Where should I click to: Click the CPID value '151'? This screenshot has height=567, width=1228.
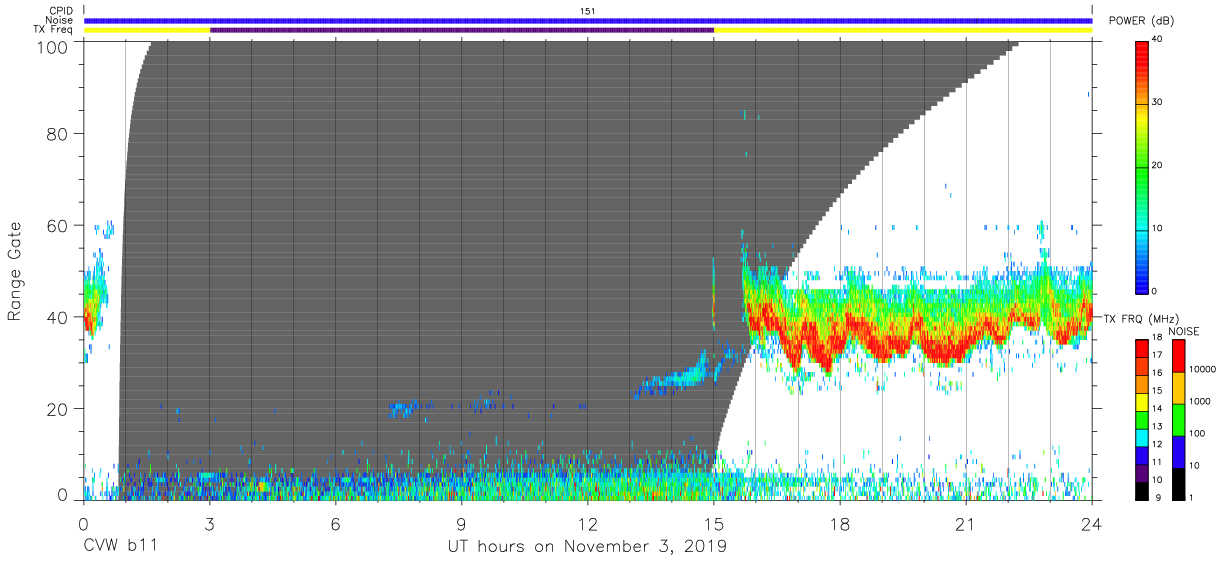[x=588, y=11]
